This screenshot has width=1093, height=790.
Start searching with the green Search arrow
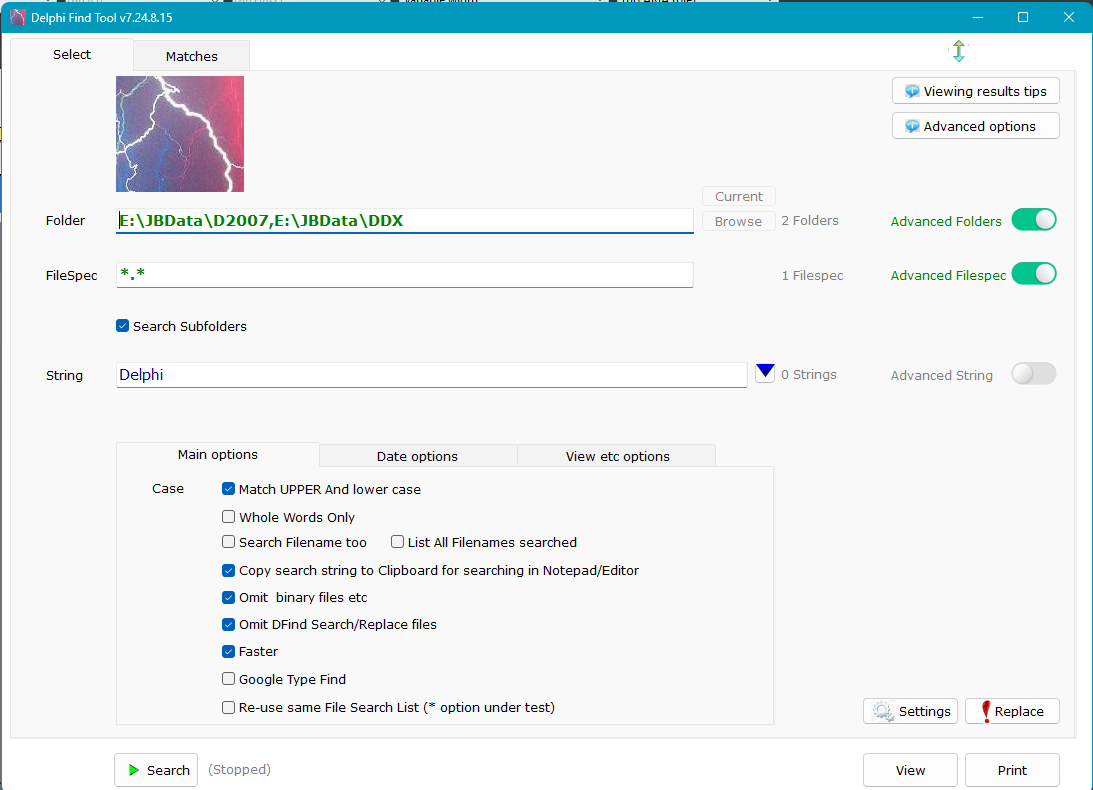(132, 769)
